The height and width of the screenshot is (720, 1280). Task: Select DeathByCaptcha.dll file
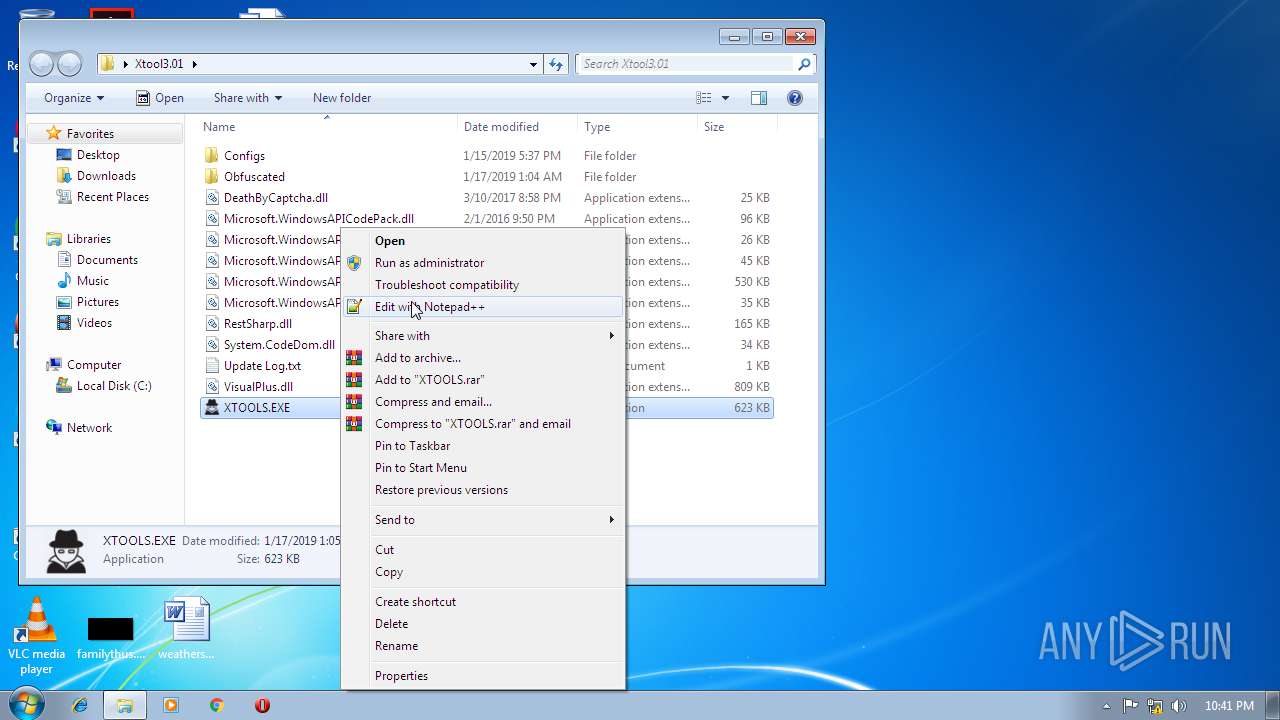point(276,198)
